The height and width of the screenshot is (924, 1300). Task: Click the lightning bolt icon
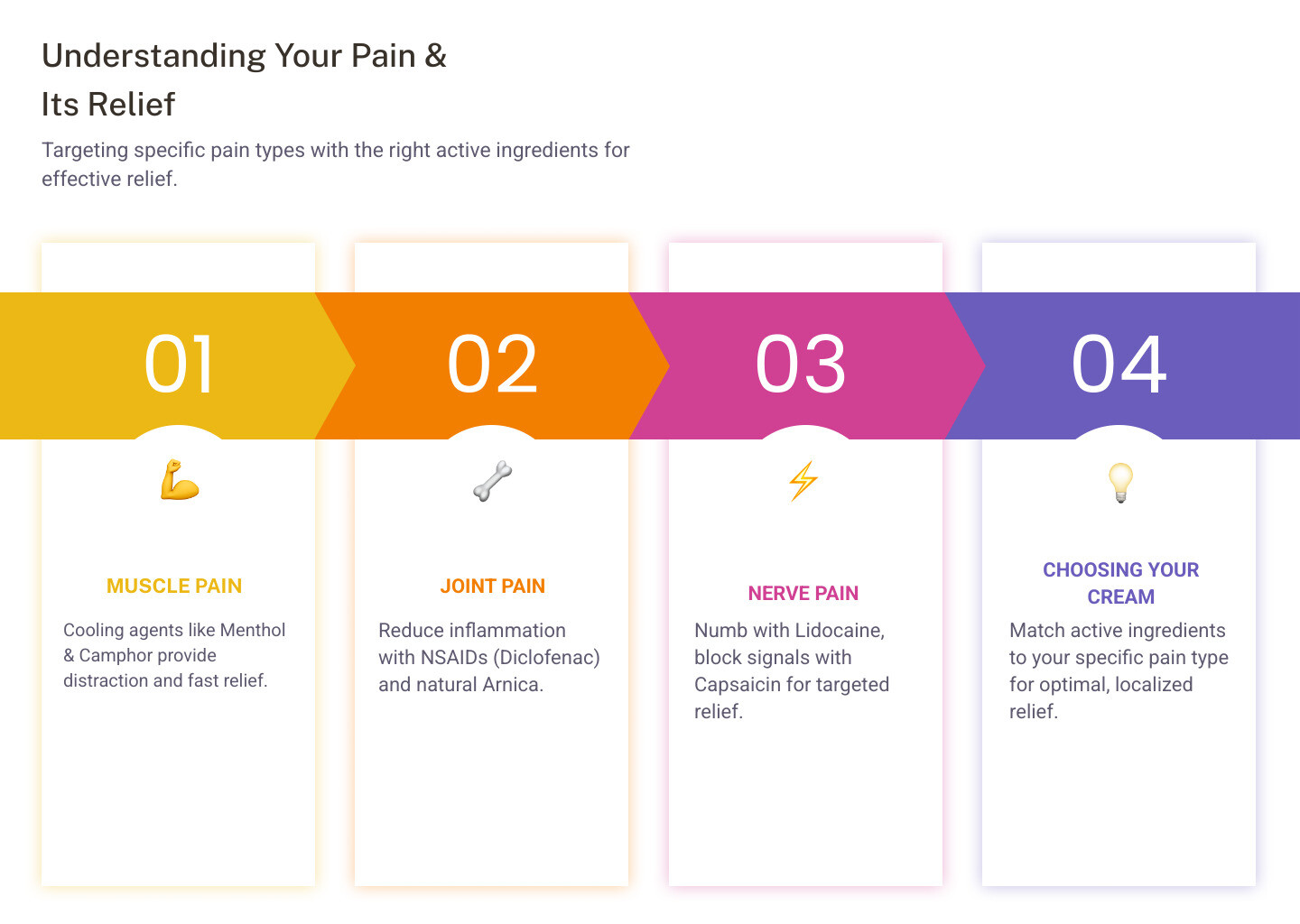803,480
